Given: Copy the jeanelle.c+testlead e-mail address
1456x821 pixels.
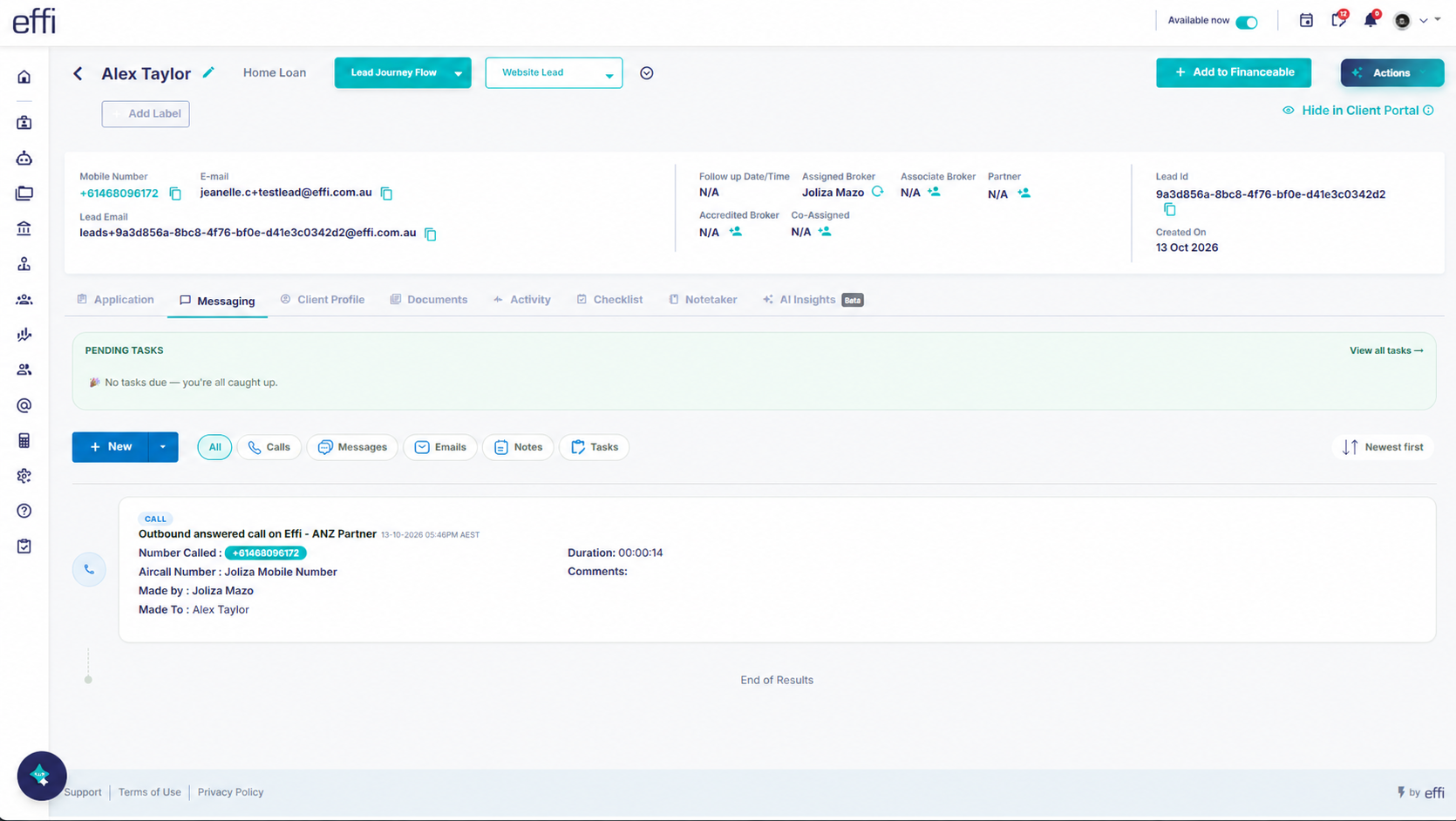Looking at the screenshot, I should tap(387, 193).
